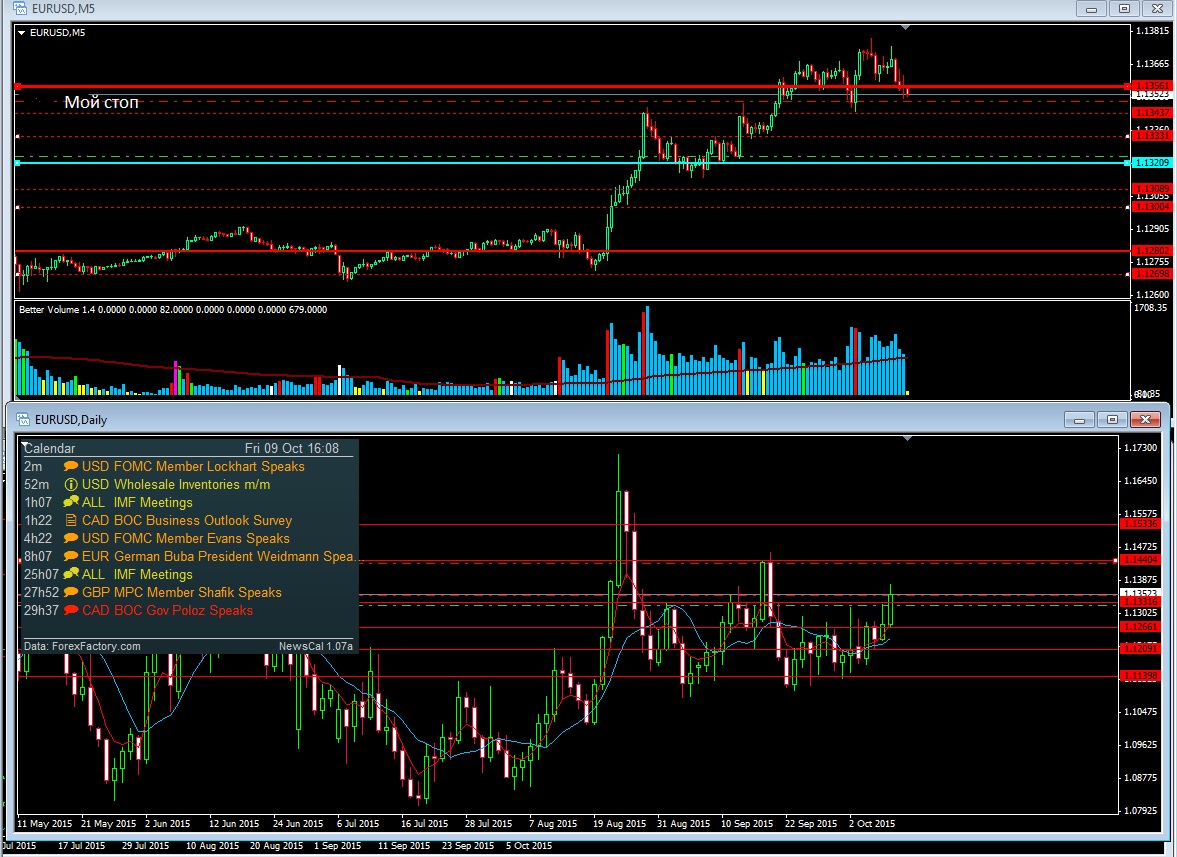Click the EURUSD,Daily window title bar text
Screen dimensions: 1177x857
(71, 419)
